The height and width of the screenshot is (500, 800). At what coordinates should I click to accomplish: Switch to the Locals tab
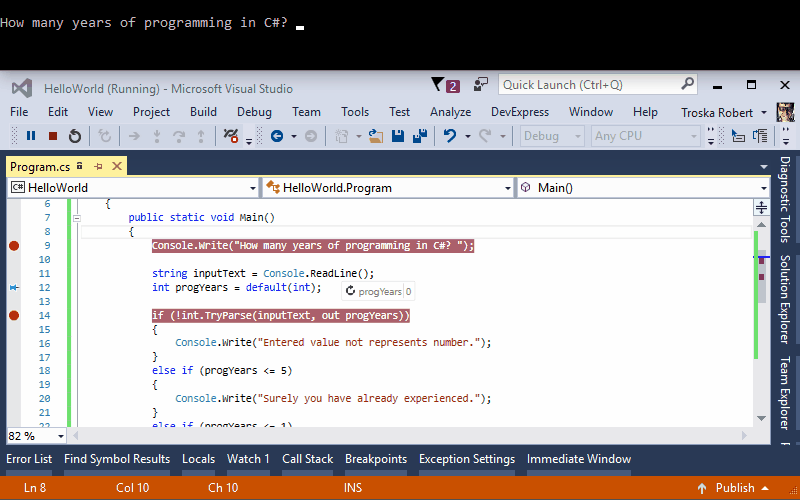tap(198, 459)
